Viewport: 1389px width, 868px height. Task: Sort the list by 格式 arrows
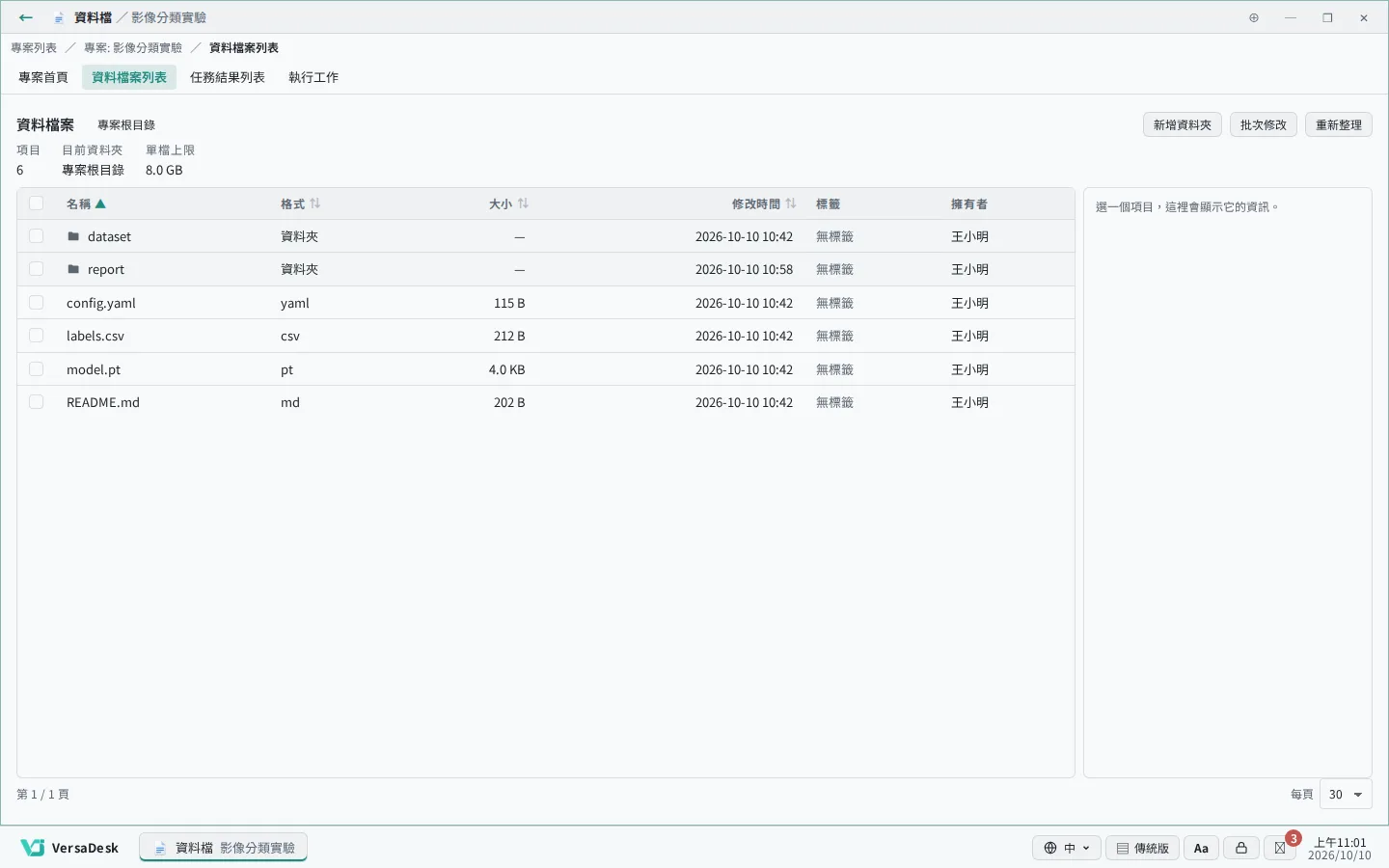tap(315, 203)
